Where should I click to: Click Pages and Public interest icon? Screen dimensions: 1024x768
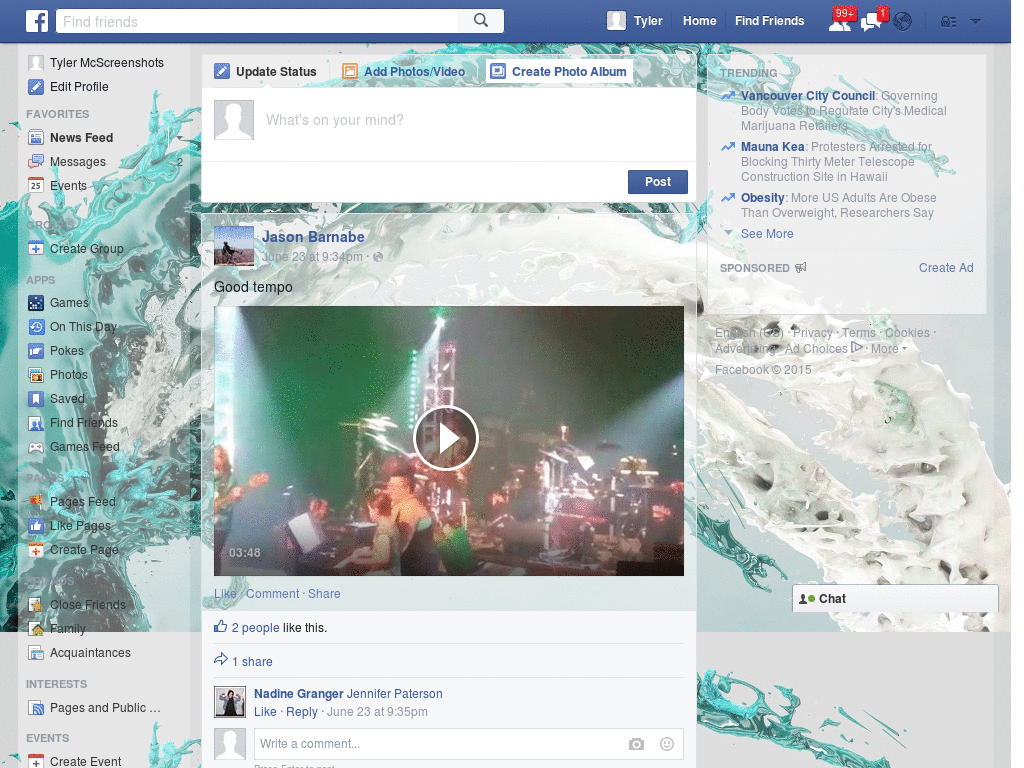pos(36,708)
